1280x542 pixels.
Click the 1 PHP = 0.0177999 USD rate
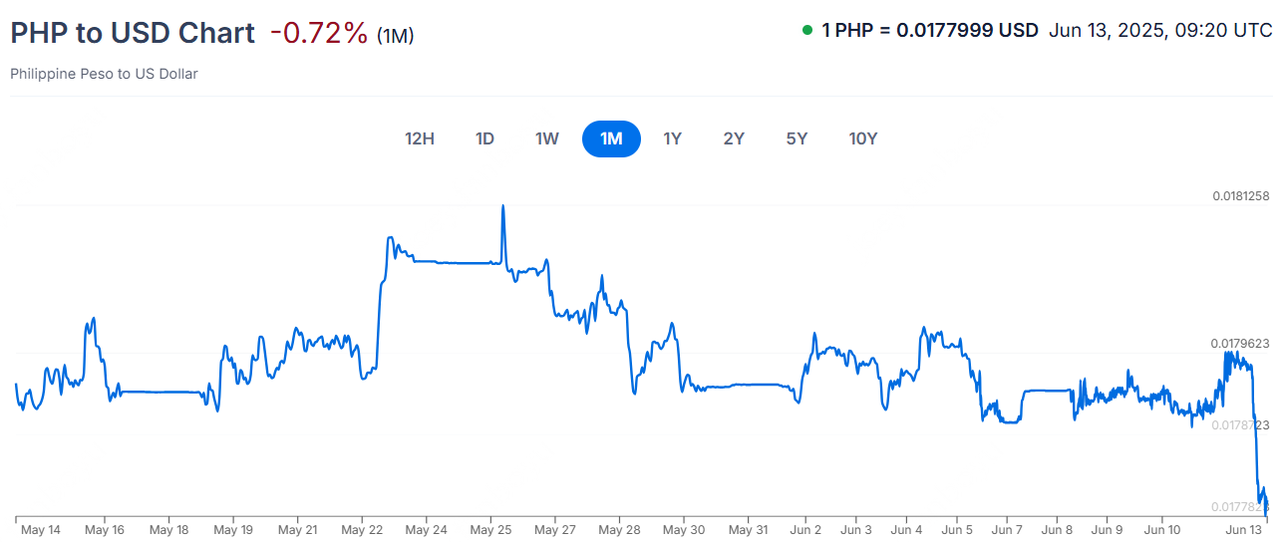(x=929, y=30)
